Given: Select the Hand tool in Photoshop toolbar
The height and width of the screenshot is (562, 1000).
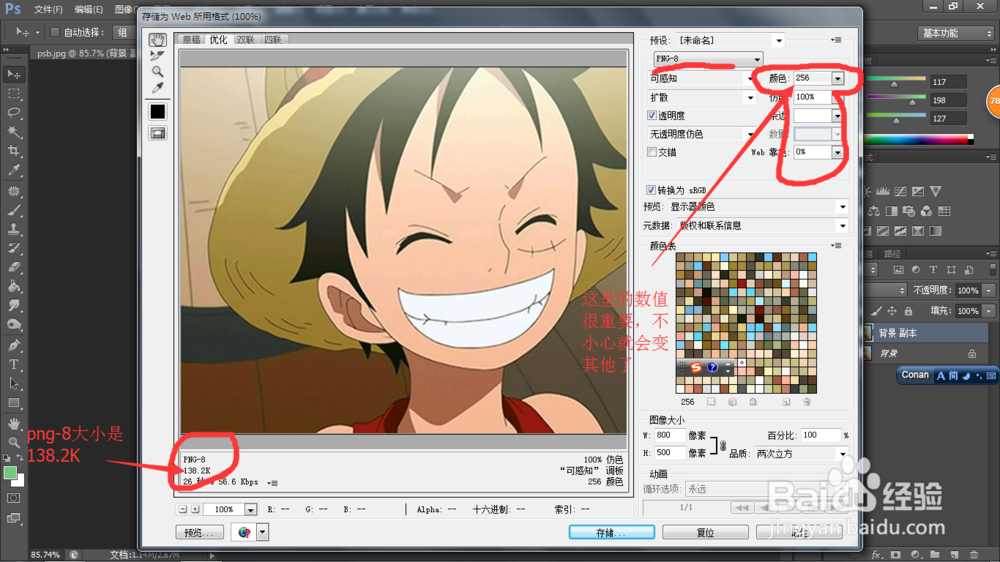Looking at the screenshot, I should [x=13, y=423].
